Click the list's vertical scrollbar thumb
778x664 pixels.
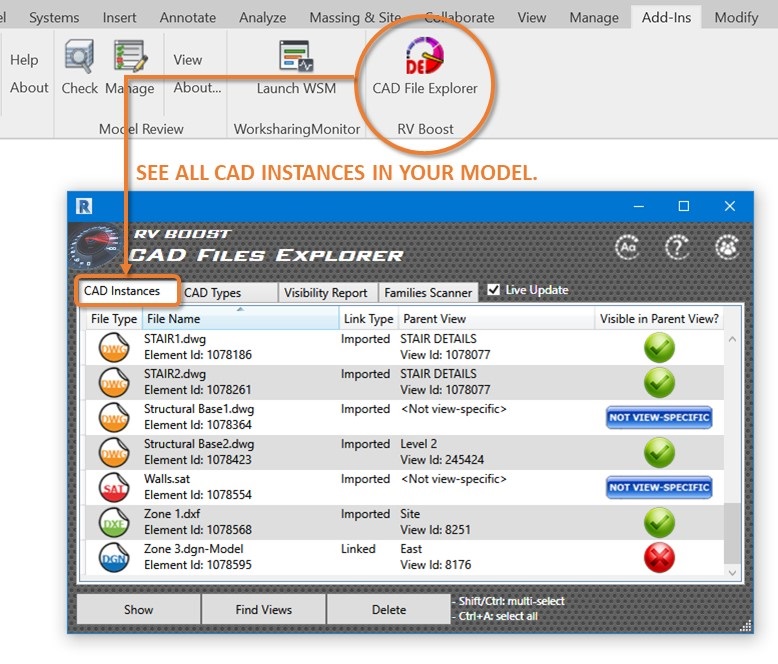tap(732, 533)
